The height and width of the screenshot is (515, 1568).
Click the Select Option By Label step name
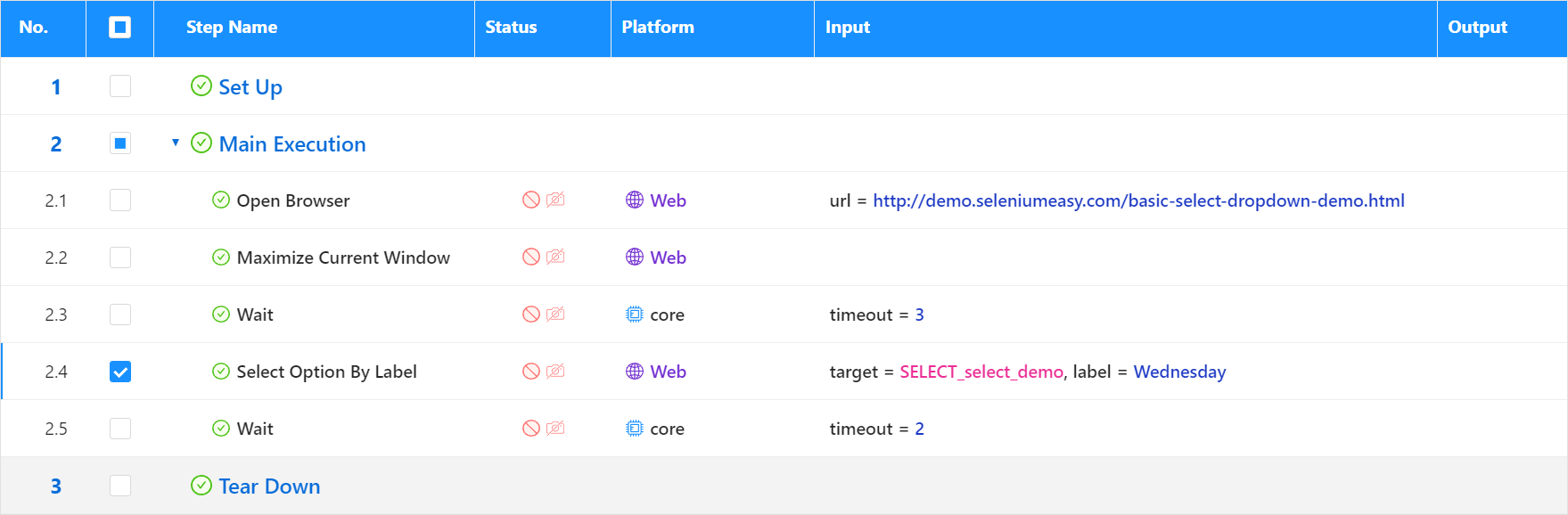pyautogui.click(x=326, y=372)
